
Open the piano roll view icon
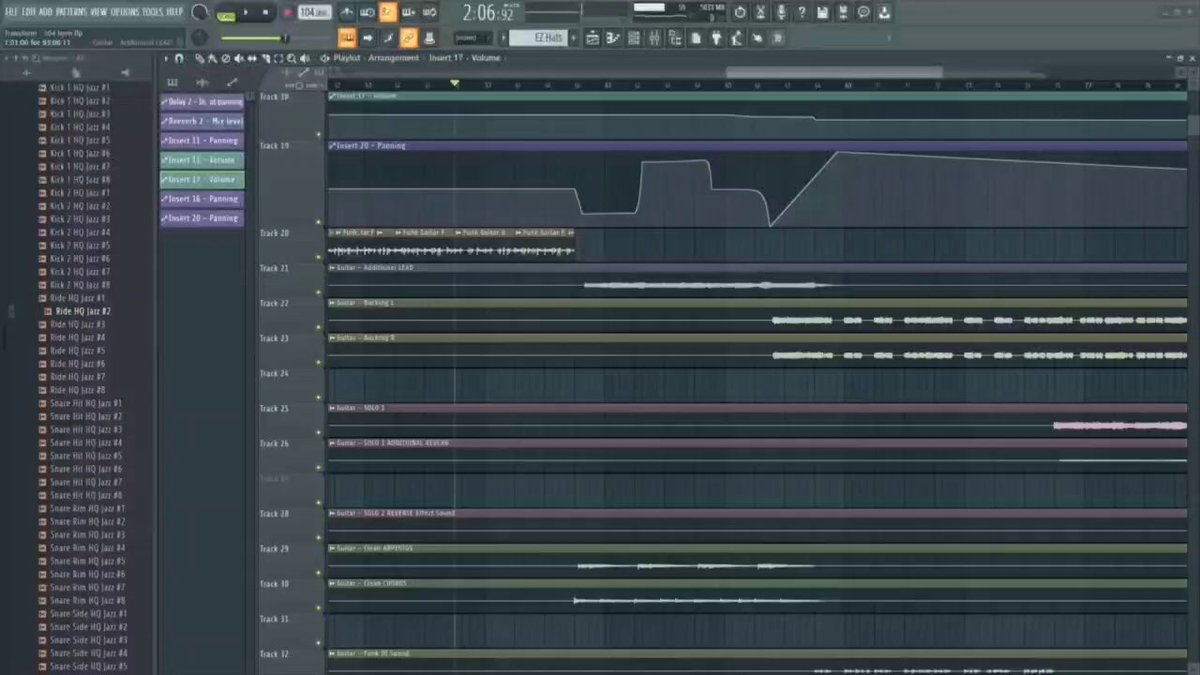point(613,38)
